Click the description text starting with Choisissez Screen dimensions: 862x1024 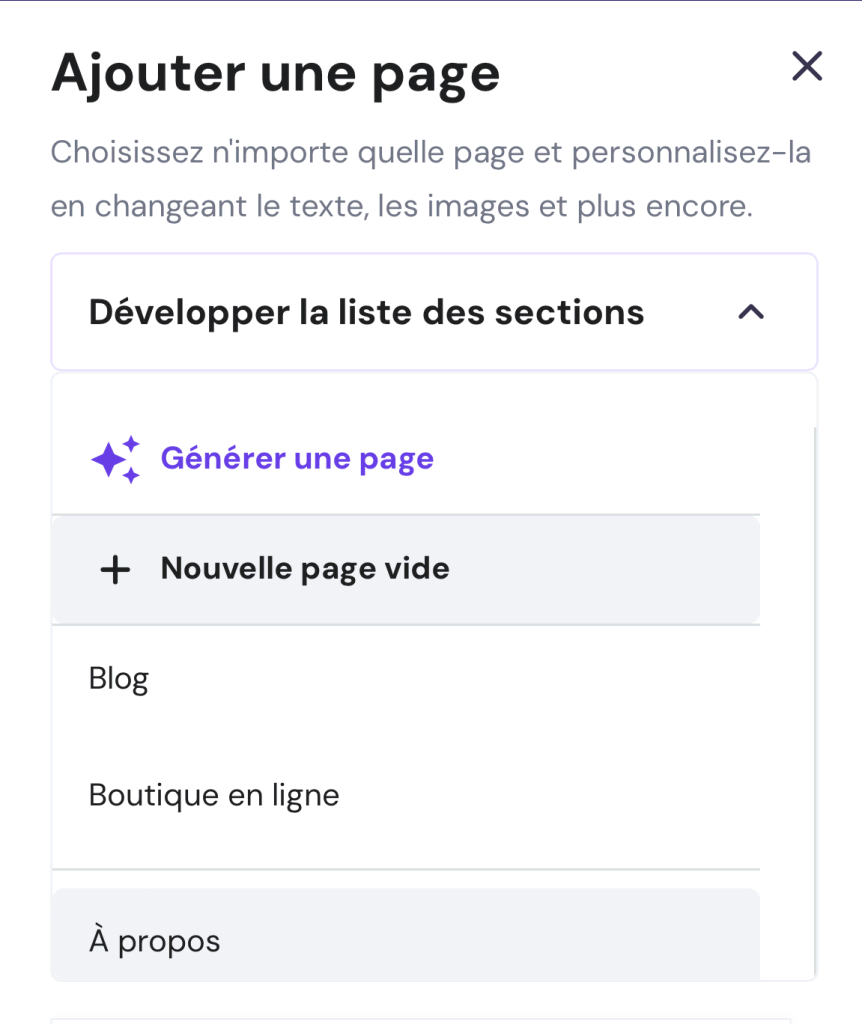tap(430, 154)
